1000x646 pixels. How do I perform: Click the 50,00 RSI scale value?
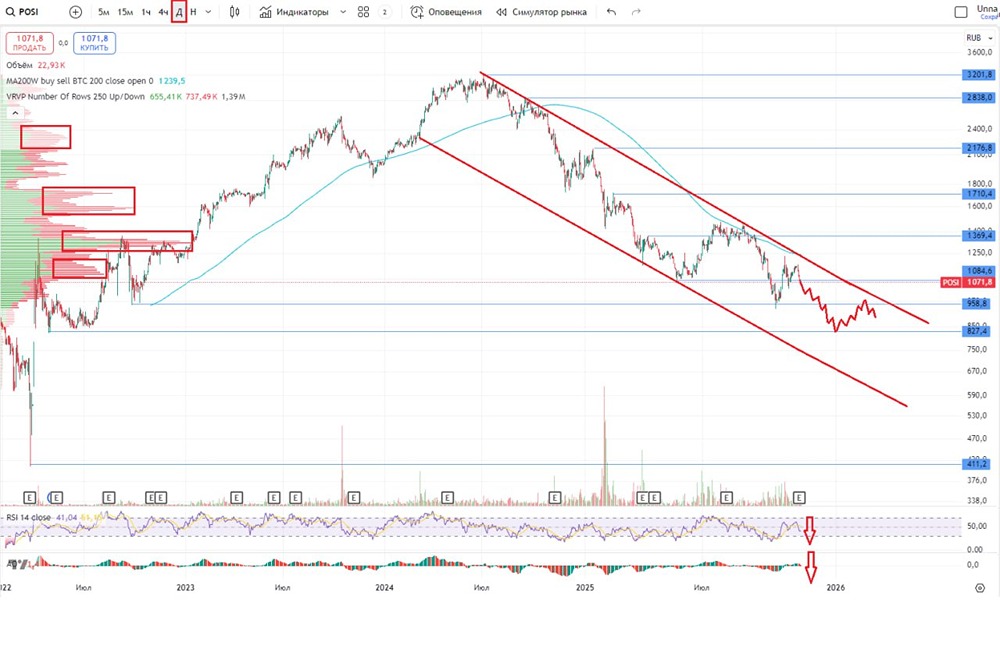975,526
